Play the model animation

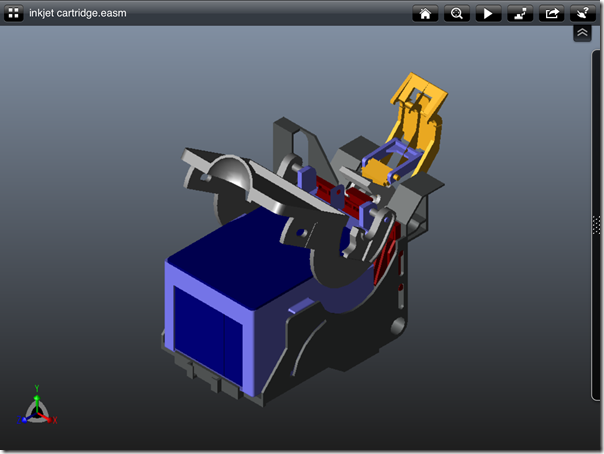point(488,13)
